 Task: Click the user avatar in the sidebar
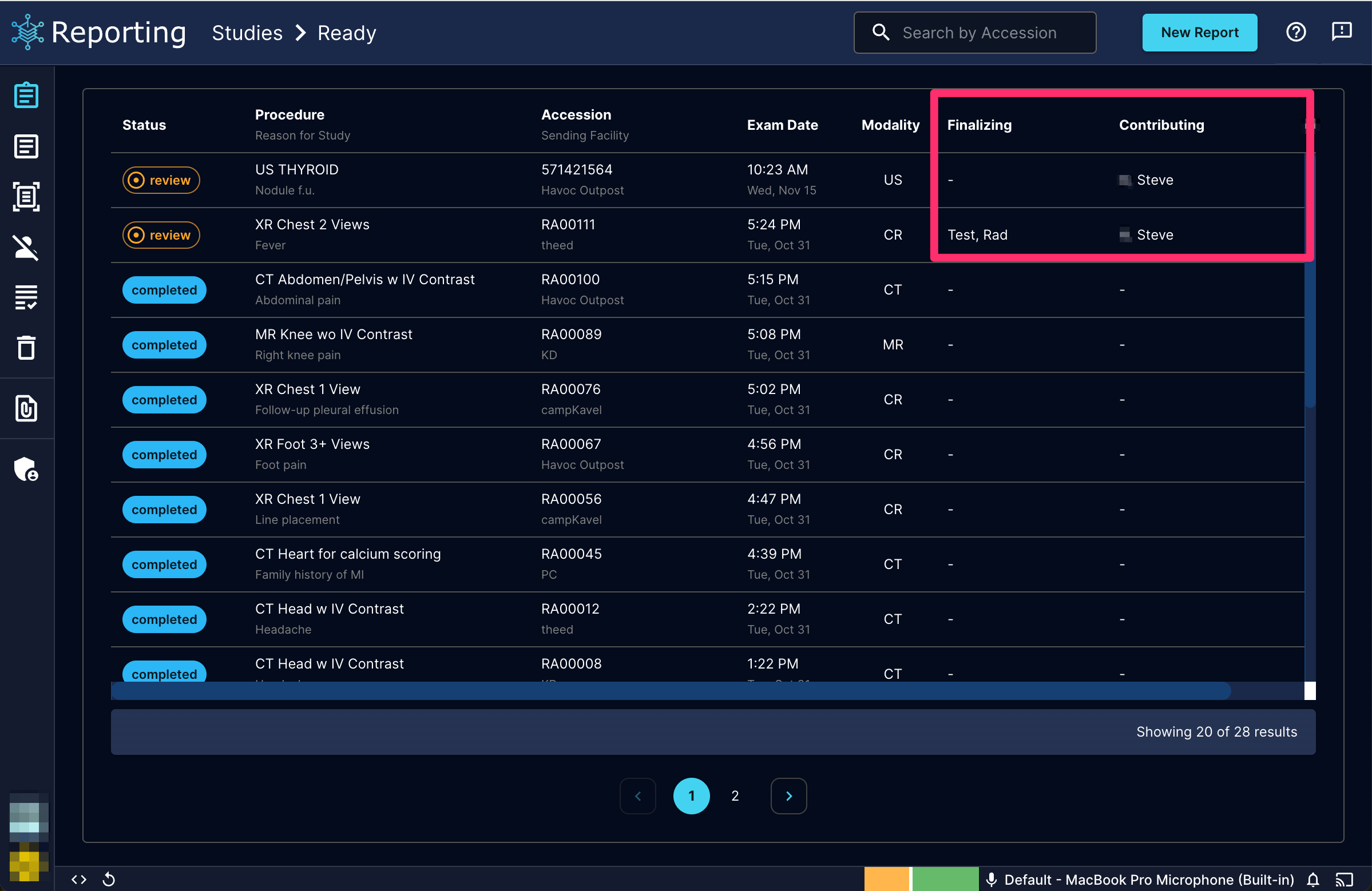pos(28,818)
